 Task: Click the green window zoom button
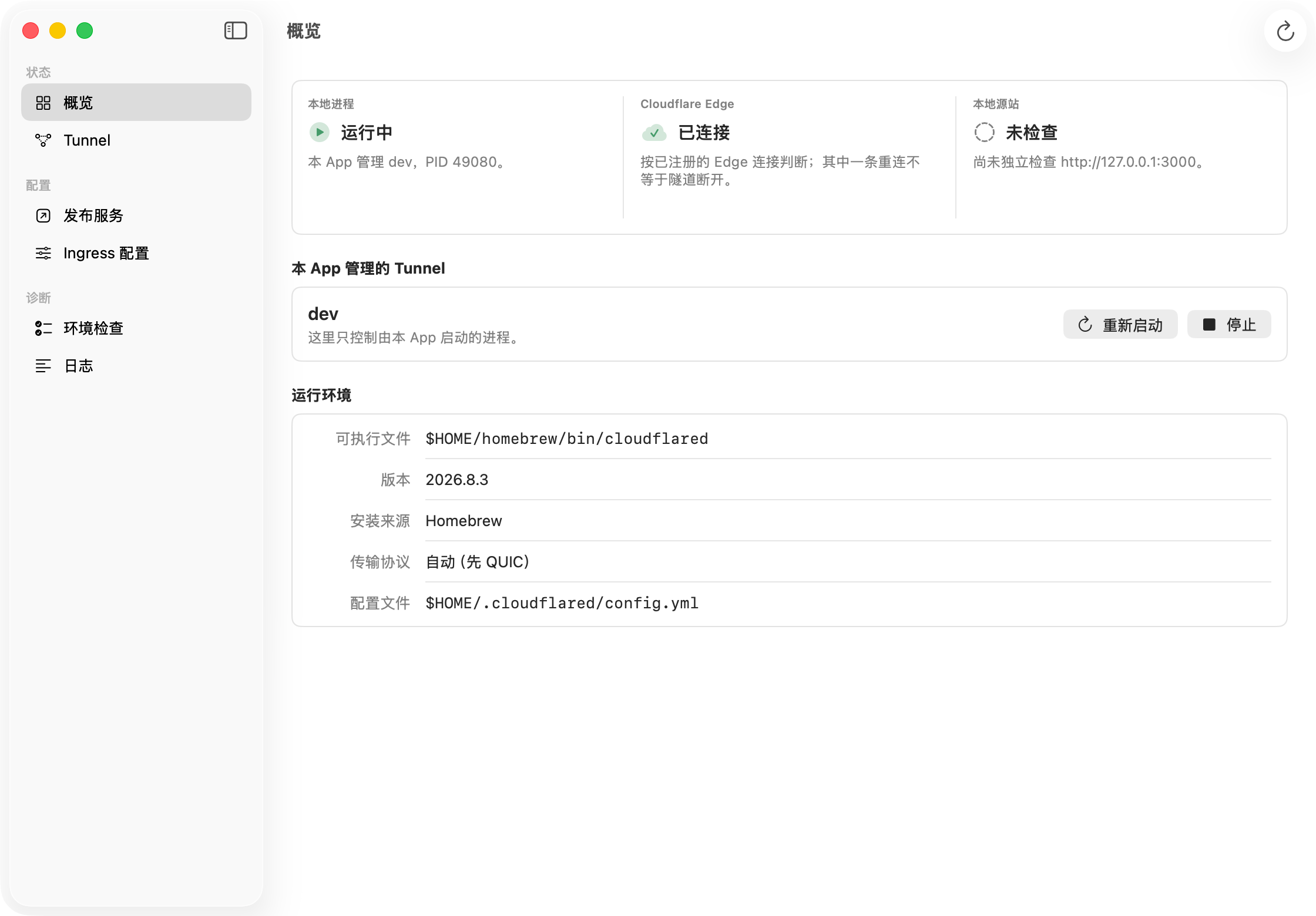click(85, 31)
